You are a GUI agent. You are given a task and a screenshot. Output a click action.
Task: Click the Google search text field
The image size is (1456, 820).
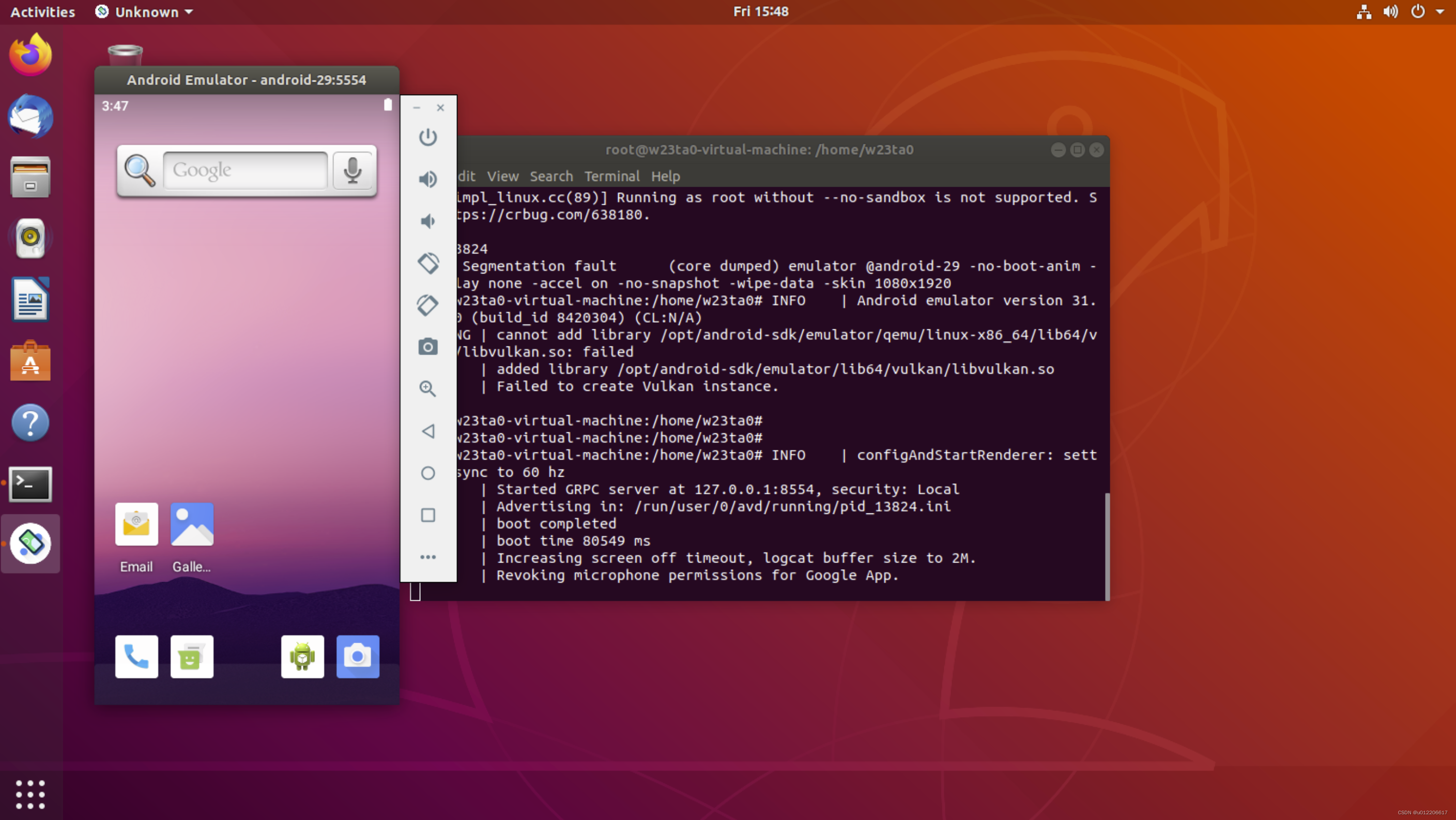click(246, 170)
